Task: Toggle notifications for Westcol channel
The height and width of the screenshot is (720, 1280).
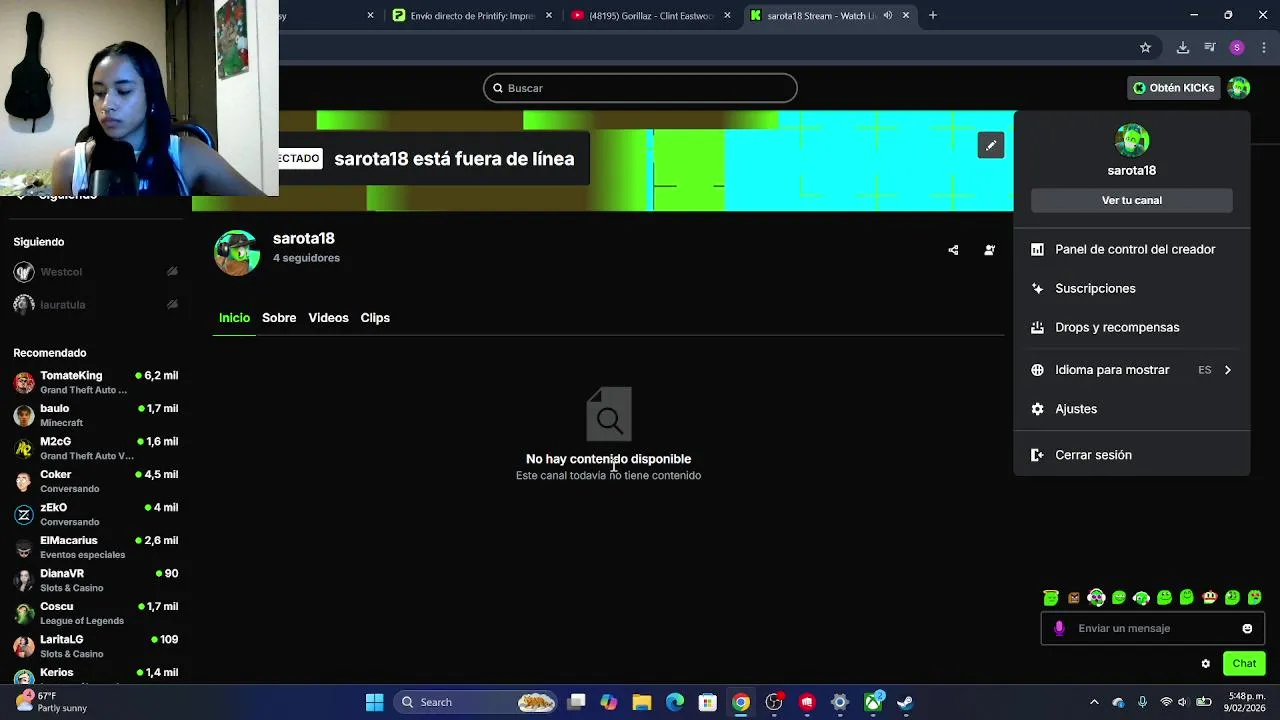Action: click(172, 271)
